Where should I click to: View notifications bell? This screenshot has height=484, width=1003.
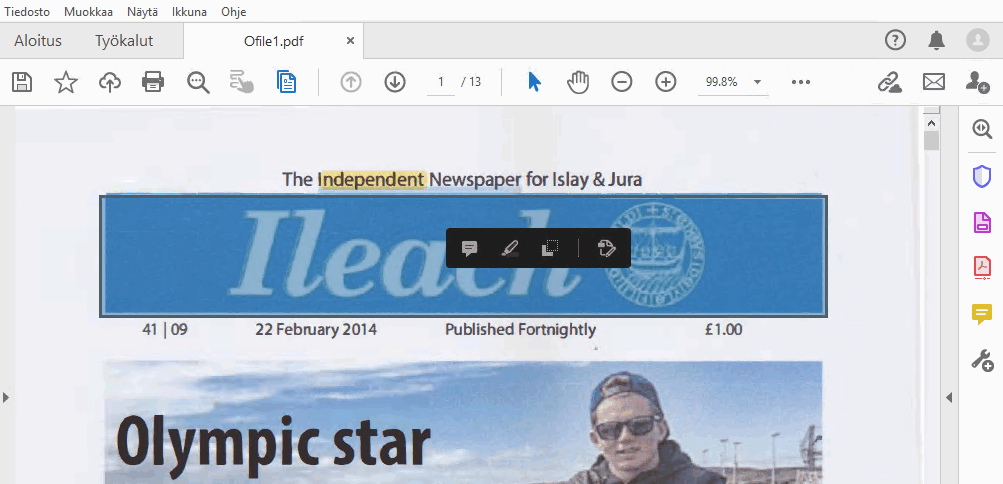click(x=936, y=40)
